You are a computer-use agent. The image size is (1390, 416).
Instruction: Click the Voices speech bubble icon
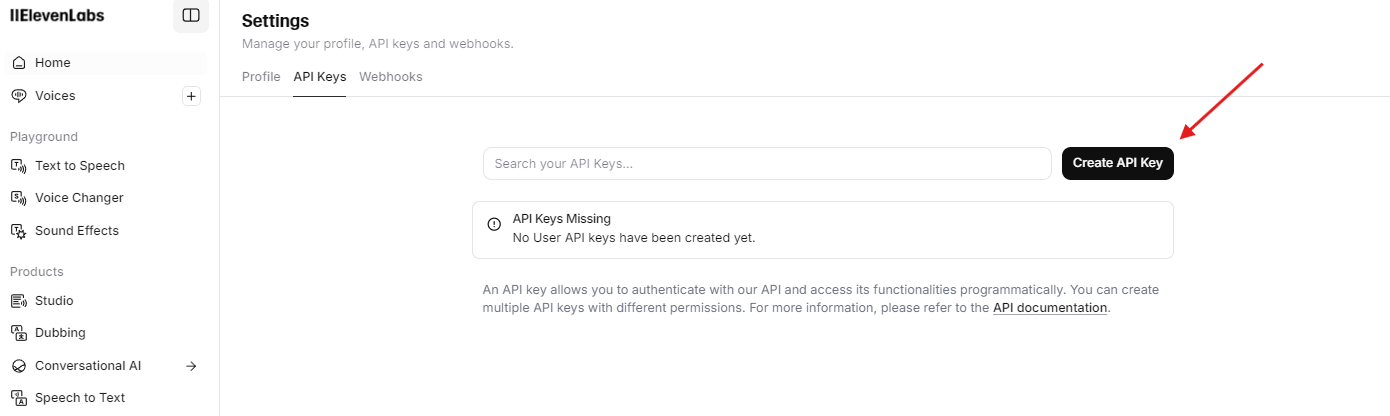pos(18,96)
